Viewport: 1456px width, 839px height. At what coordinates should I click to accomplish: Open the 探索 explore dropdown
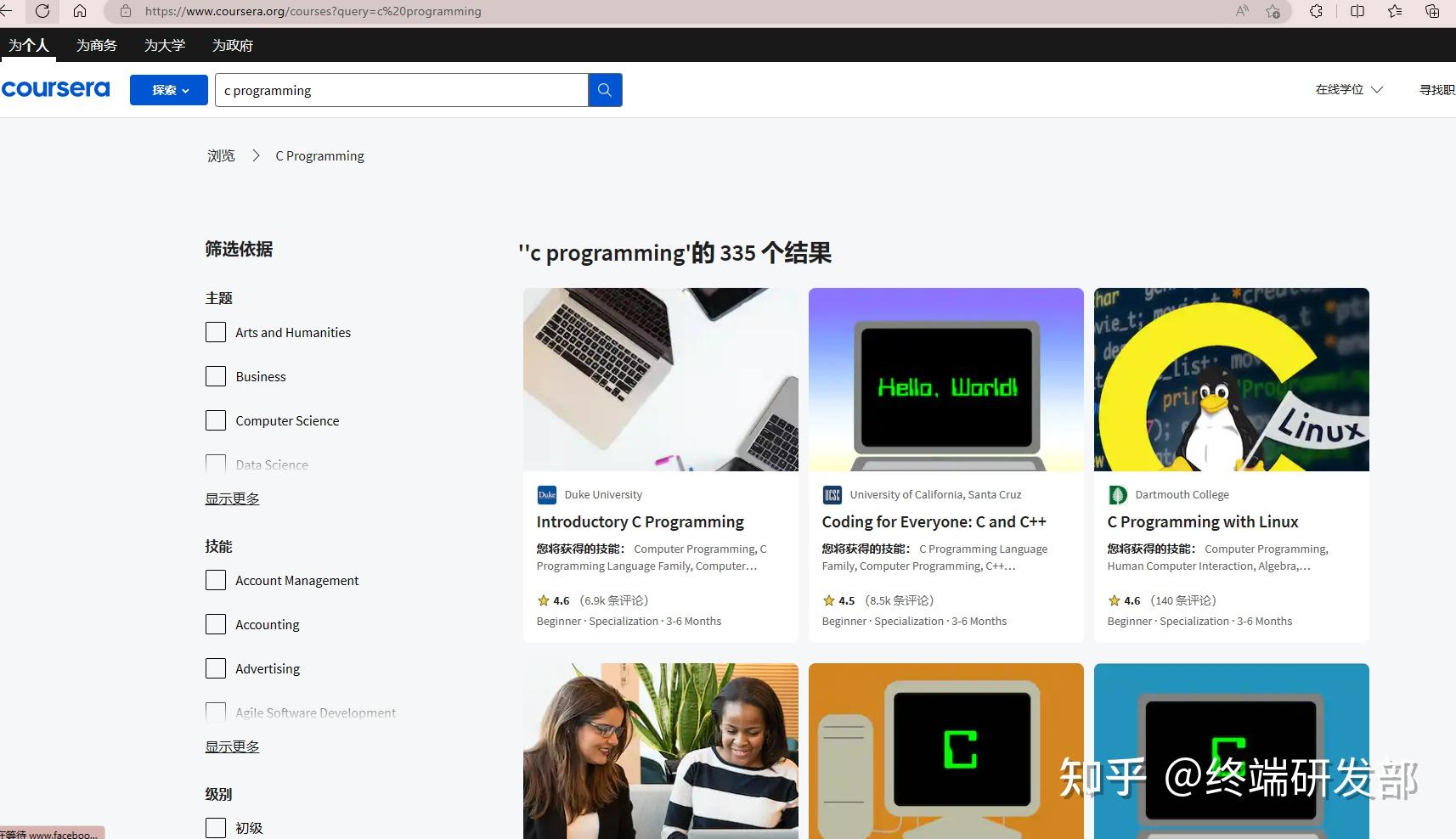point(169,90)
